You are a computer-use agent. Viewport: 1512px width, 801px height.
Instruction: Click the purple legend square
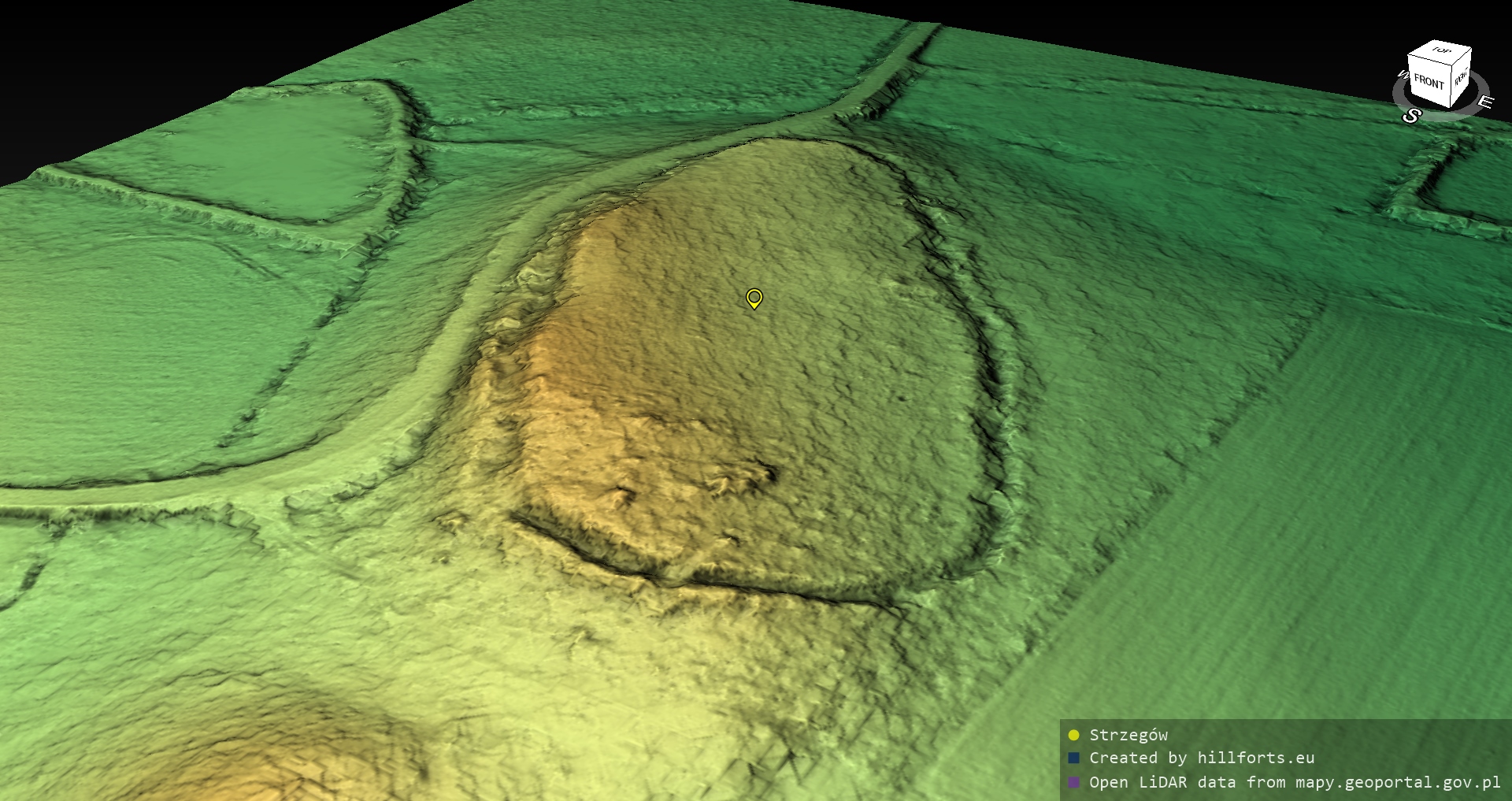coord(1073,782)
